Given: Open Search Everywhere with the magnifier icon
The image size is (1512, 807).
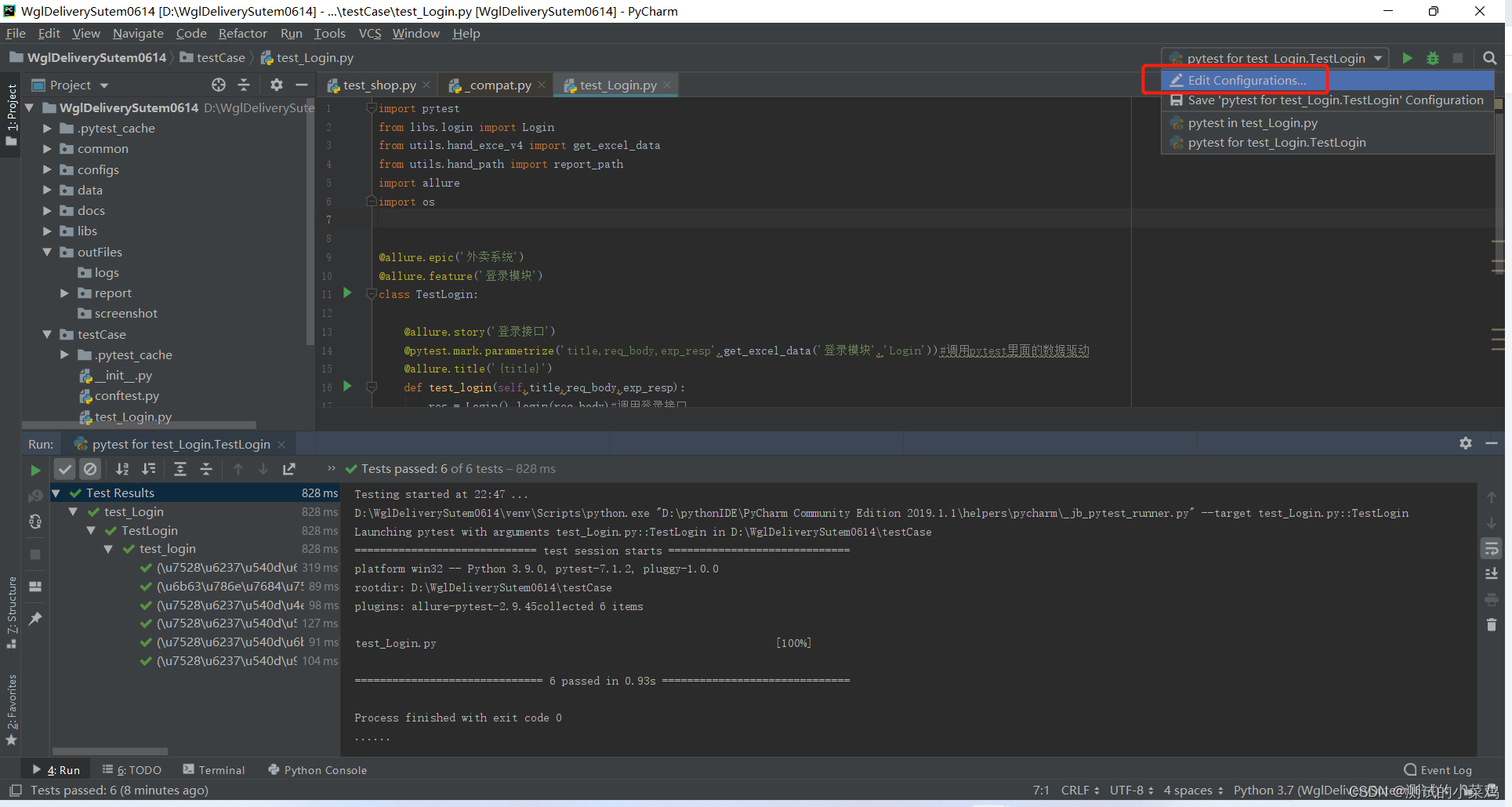Looking at the screenshot, I should (x=1490, y=57).
